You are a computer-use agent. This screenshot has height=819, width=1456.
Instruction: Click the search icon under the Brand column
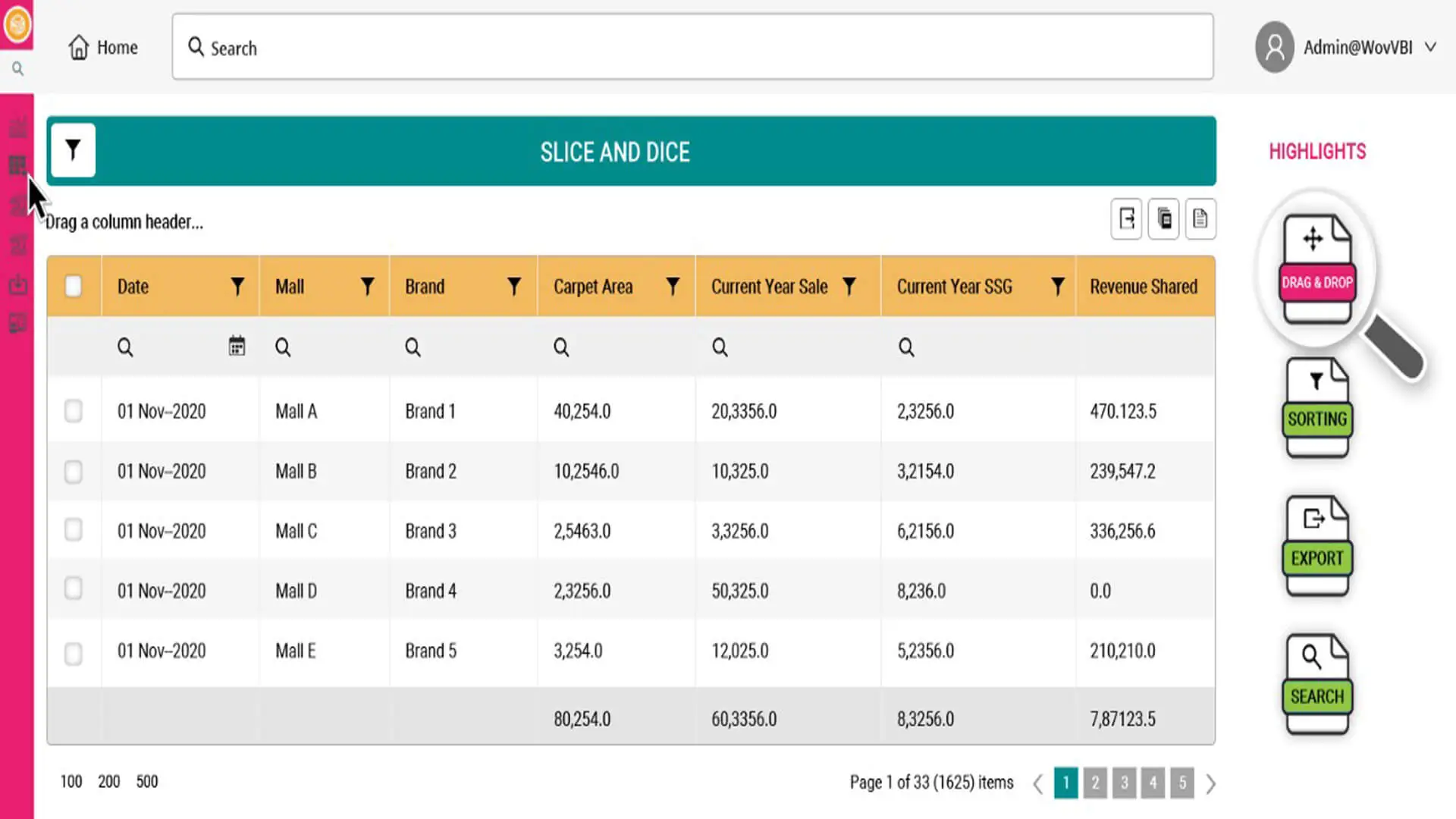(413, 347)
